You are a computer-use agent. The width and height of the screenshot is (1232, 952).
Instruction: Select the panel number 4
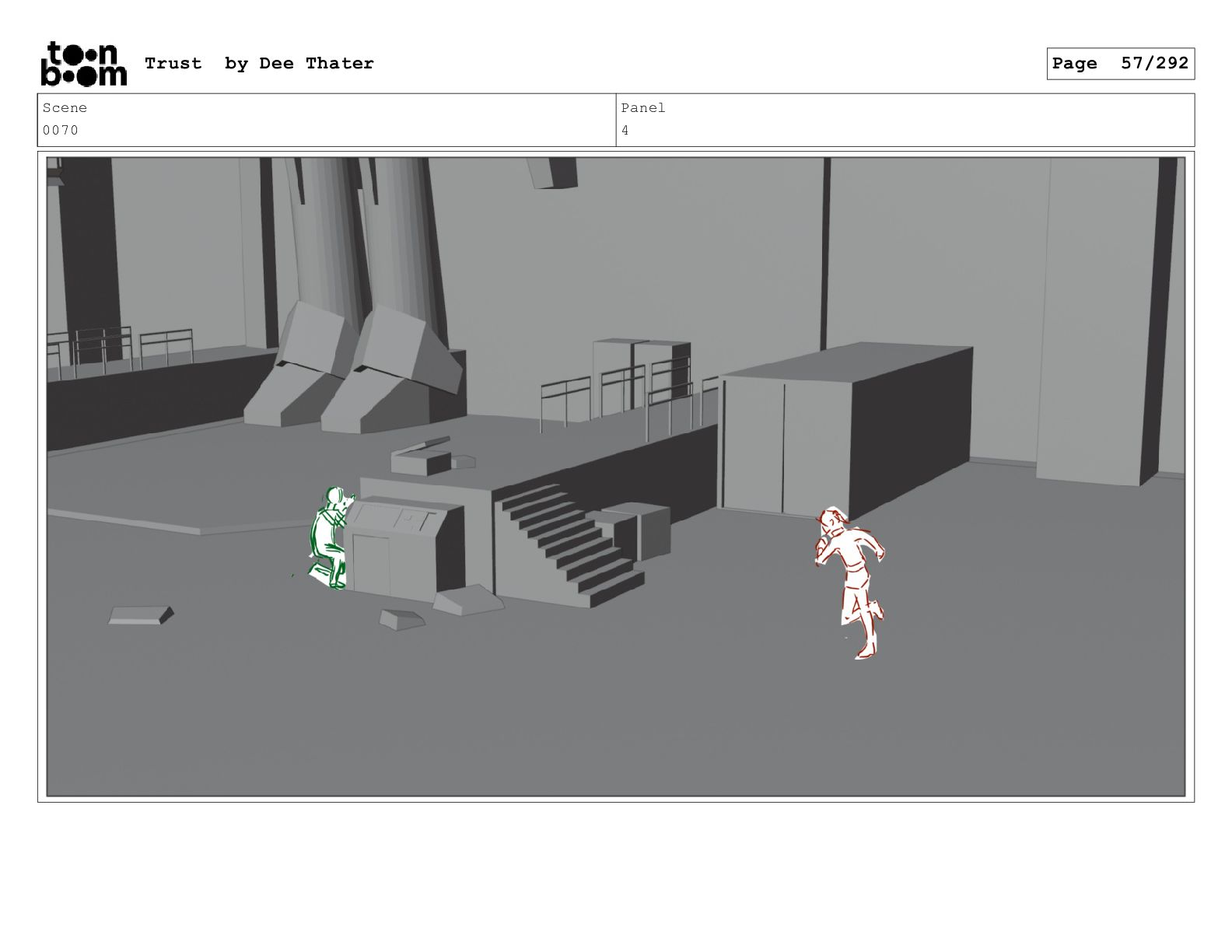click(625, 131)
